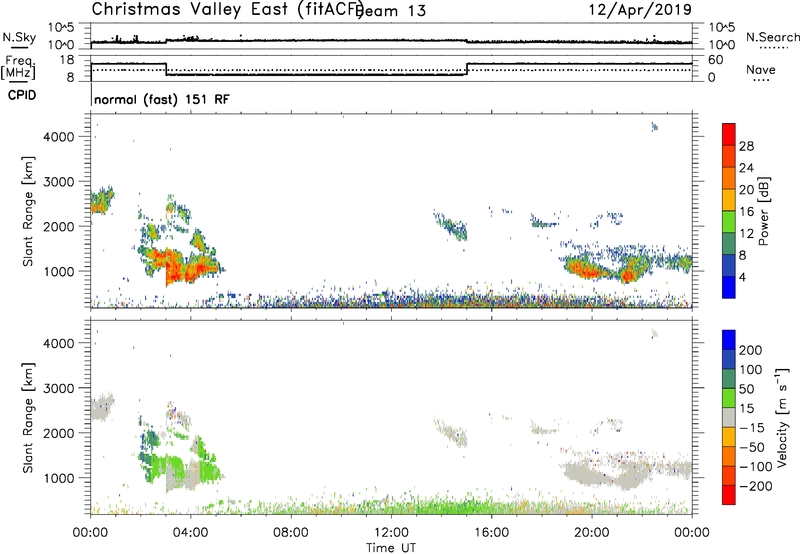Click the frequency step-up at 15:00 in Freq panel
Image resolution: width=800 pixels, height=554 pixels.
(467, 69)
